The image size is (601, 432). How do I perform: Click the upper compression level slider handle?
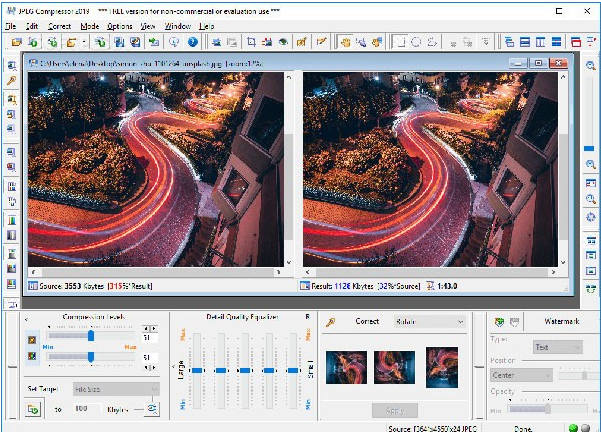(x=91, y=338)
